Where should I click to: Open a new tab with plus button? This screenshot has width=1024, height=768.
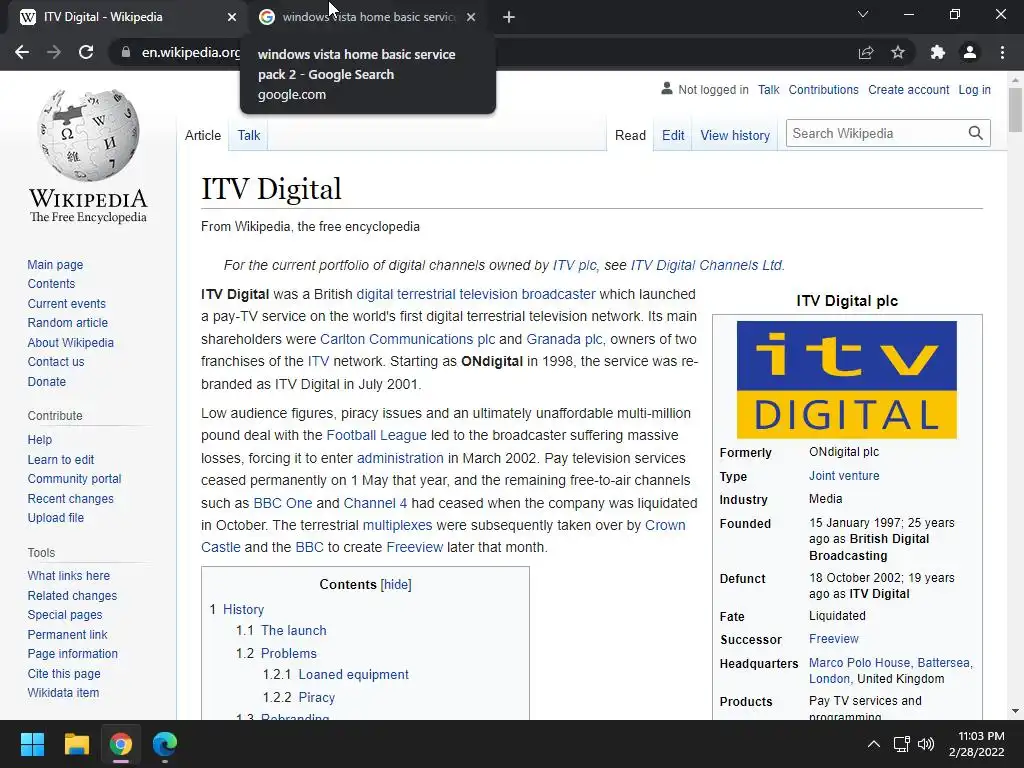coord(509,17)
